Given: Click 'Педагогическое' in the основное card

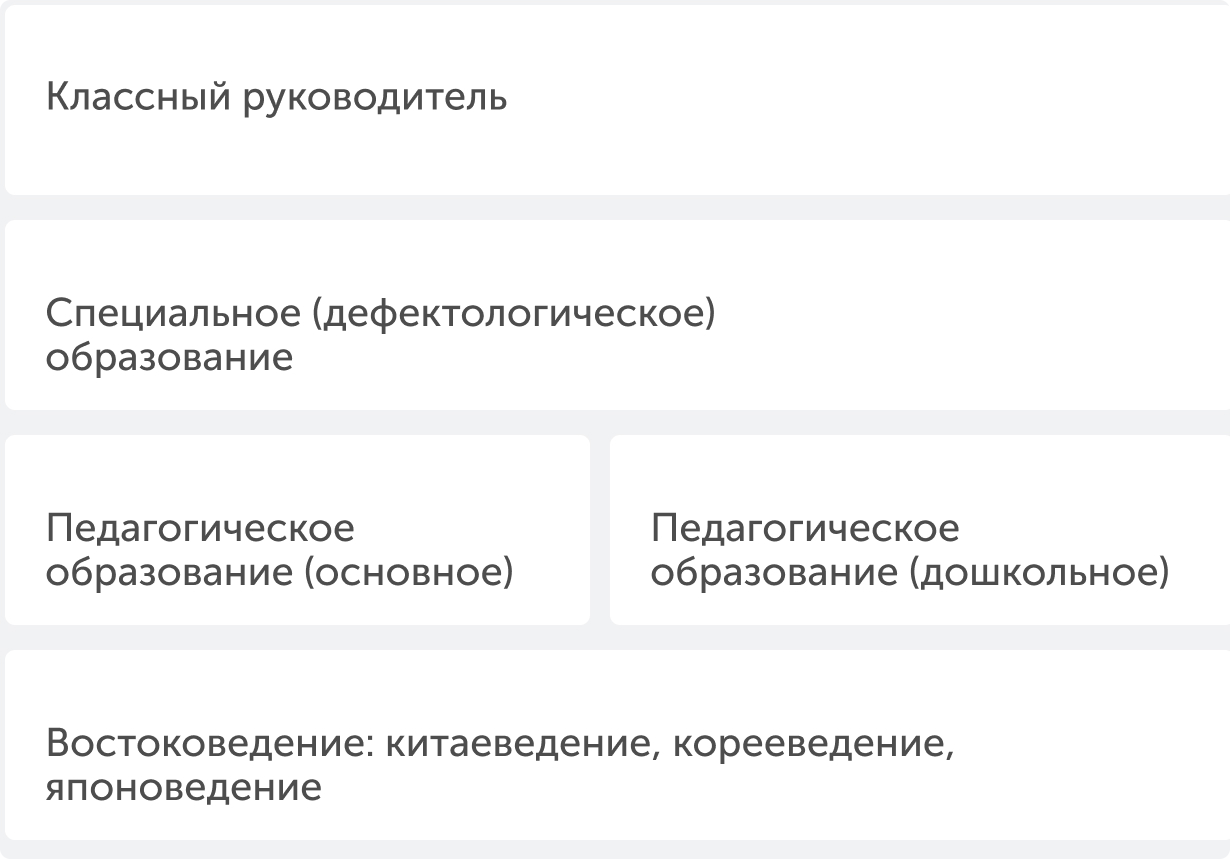Looking at the screenshot, I should (x=200, y=528).
